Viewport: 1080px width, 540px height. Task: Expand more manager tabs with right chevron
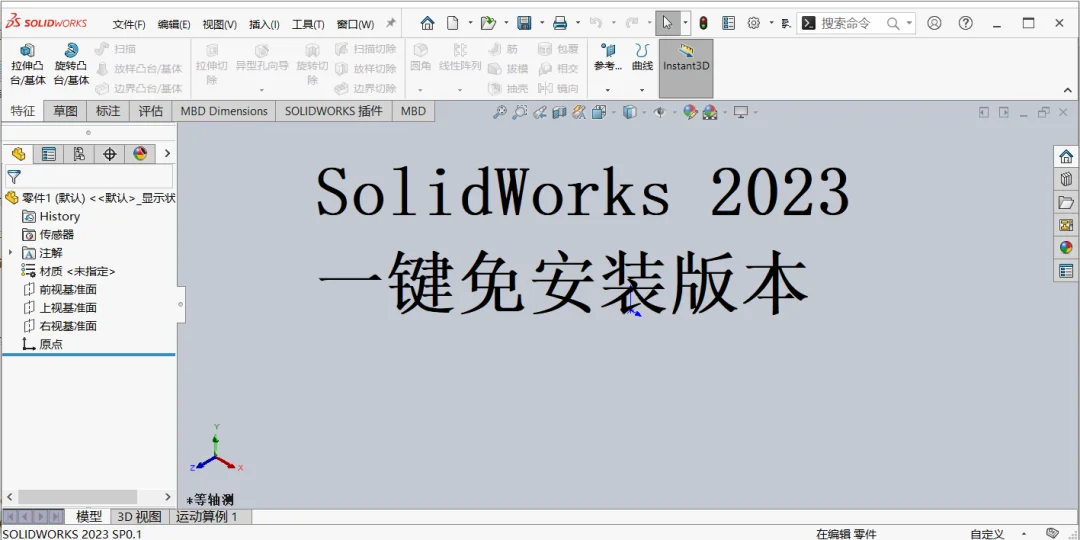pos(167,154)
